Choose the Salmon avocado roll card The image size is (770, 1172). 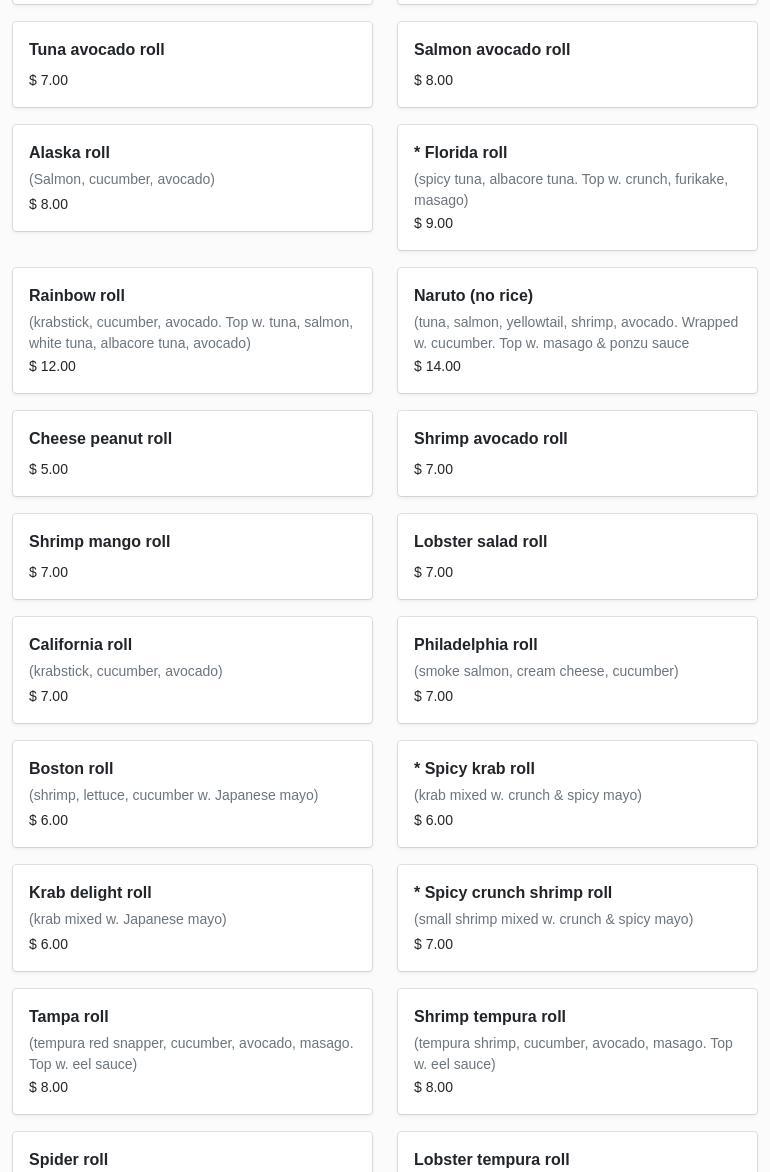[x=577, y=64]
